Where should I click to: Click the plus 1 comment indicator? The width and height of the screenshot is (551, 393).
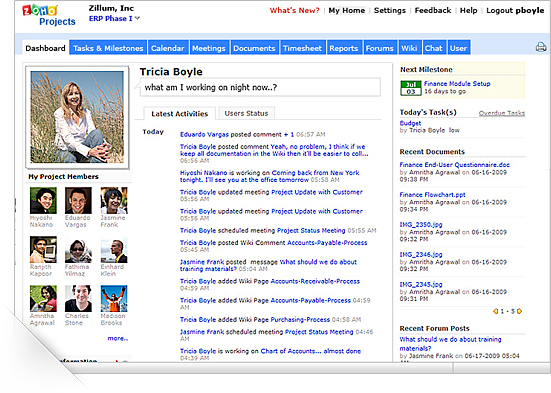[x=289, y=134]
